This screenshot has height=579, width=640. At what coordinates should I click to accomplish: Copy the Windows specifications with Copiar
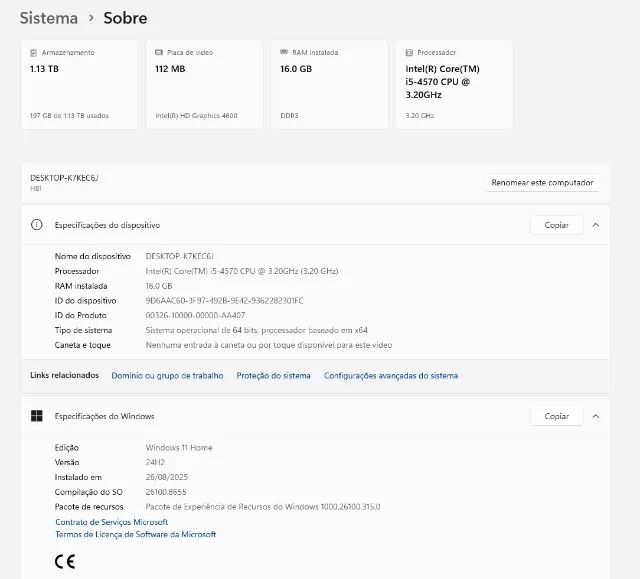click(557, 416)
